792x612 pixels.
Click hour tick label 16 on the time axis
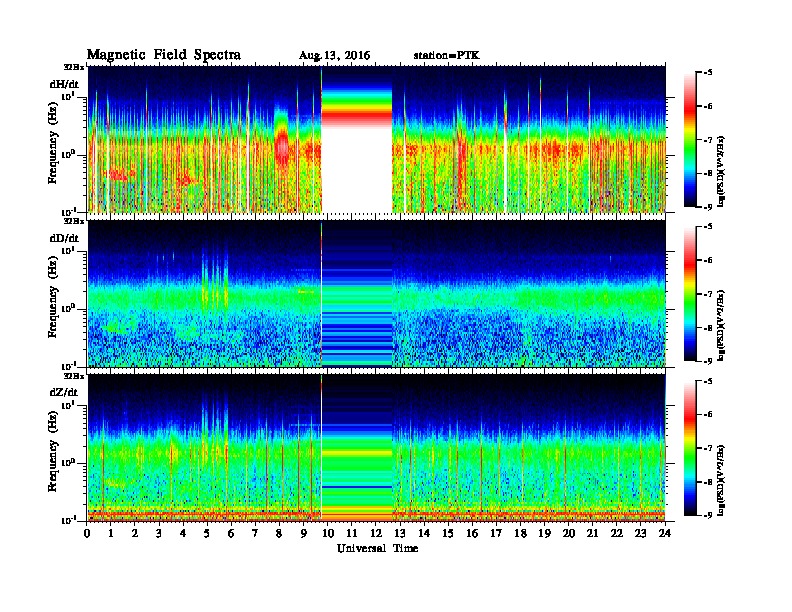472,534
